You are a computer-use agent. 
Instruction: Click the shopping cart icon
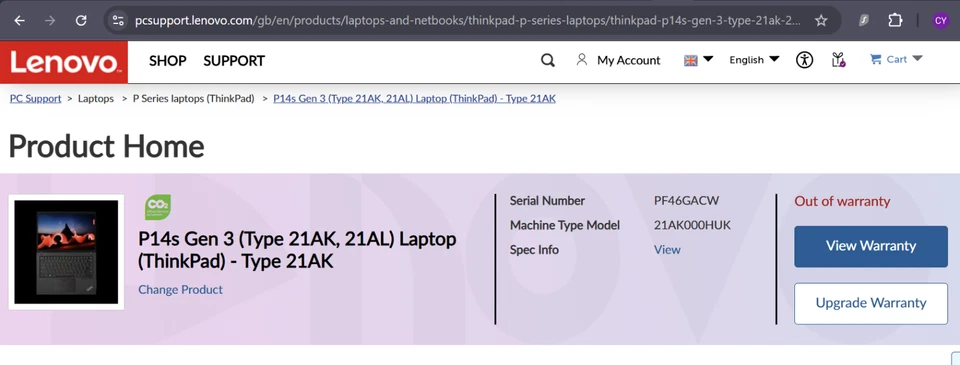[876, 59]
